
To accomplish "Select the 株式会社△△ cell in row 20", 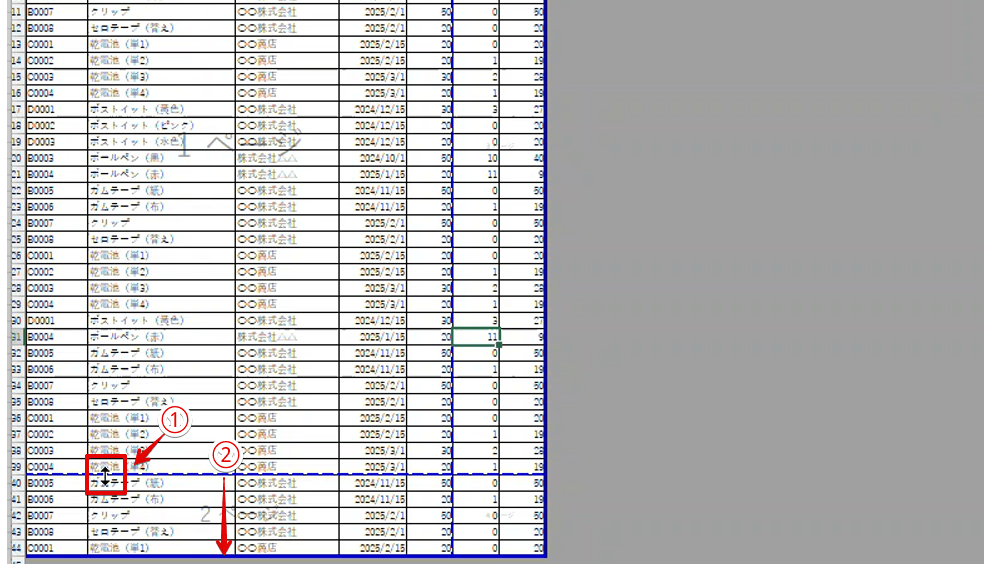I will (286, 157).
